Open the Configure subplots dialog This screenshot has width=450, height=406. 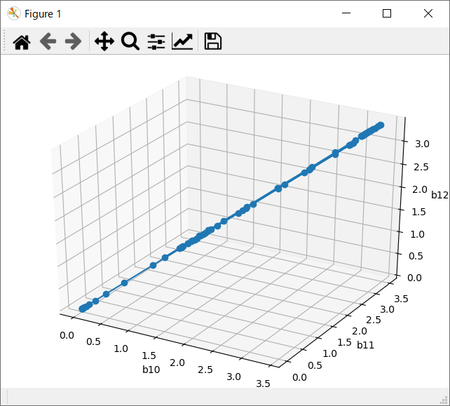click(156, 42)
